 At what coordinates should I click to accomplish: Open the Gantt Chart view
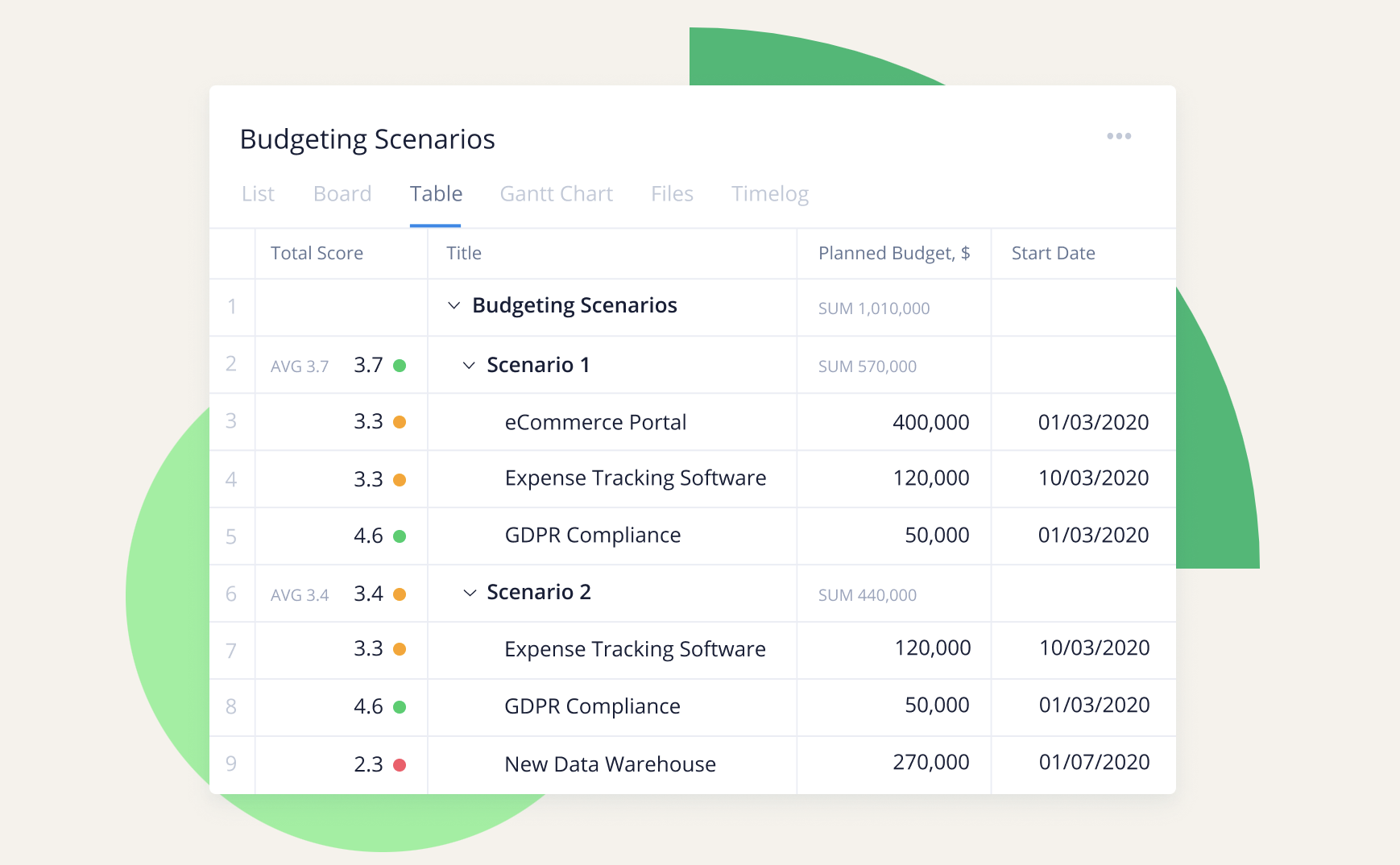pos(556,193)
